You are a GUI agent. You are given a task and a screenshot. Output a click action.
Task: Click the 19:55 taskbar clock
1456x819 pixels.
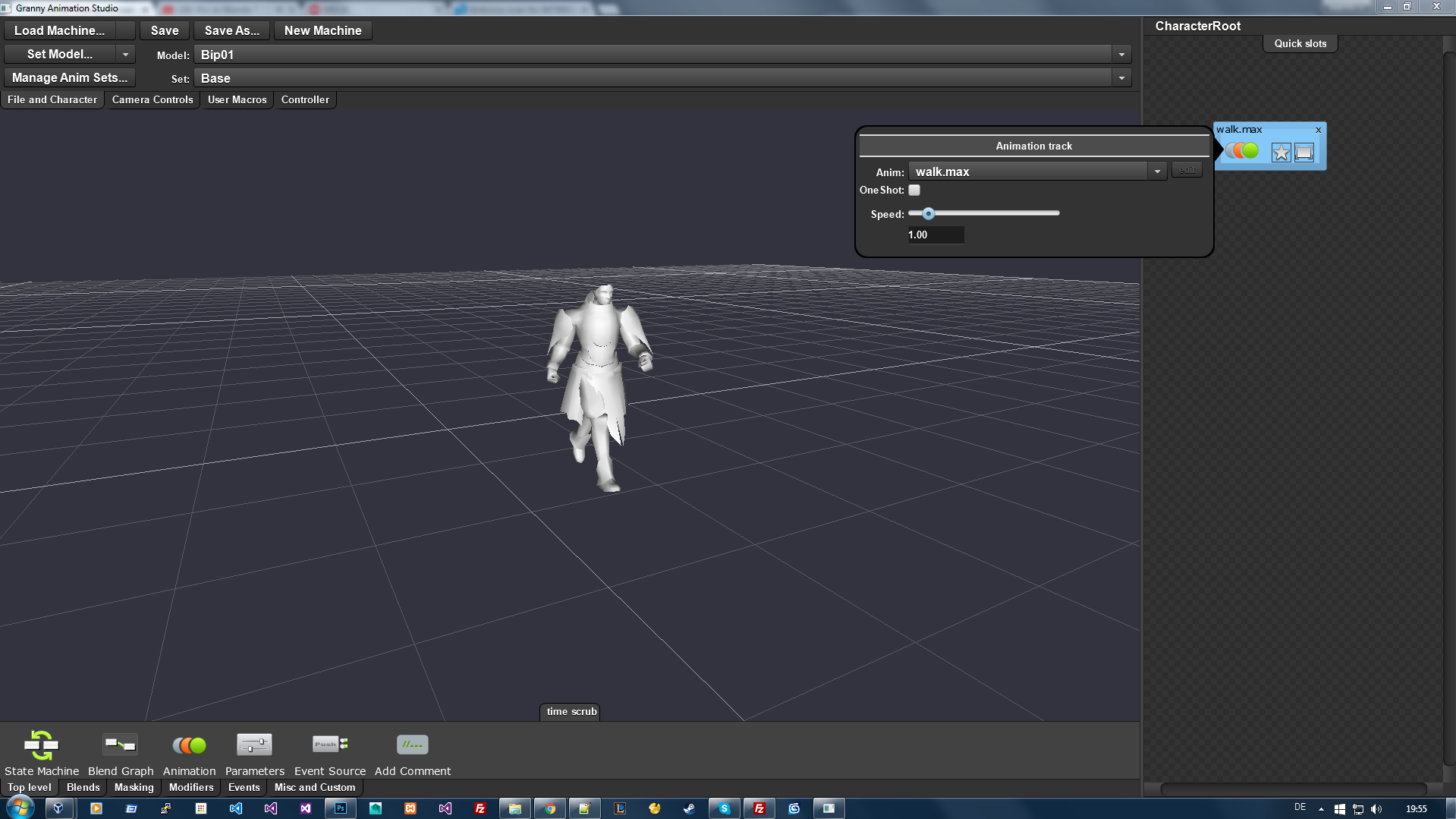[x=1416, y=809]
